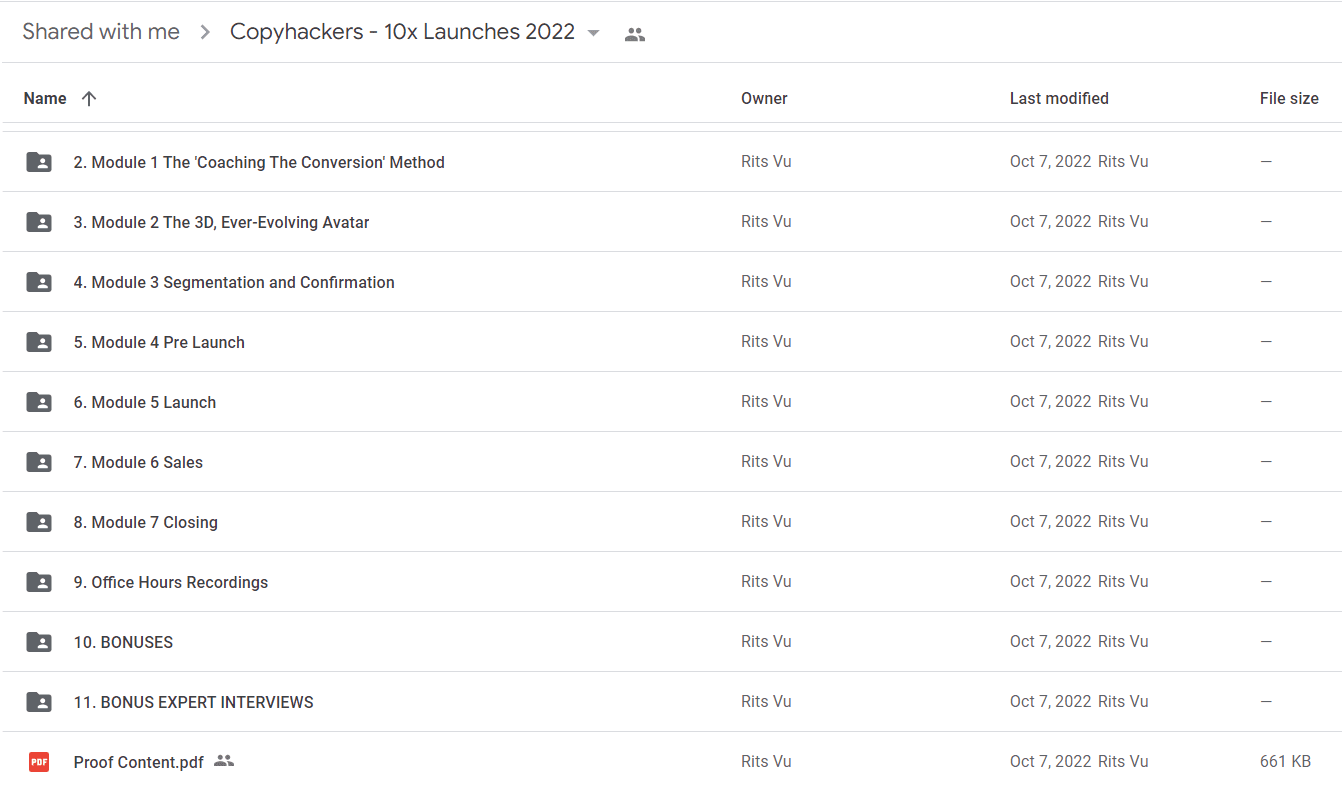Click the Rits Vu owner in 10. BONUSES row
The height and width of the screenshot is (787, 1342).
pos(766,641)
